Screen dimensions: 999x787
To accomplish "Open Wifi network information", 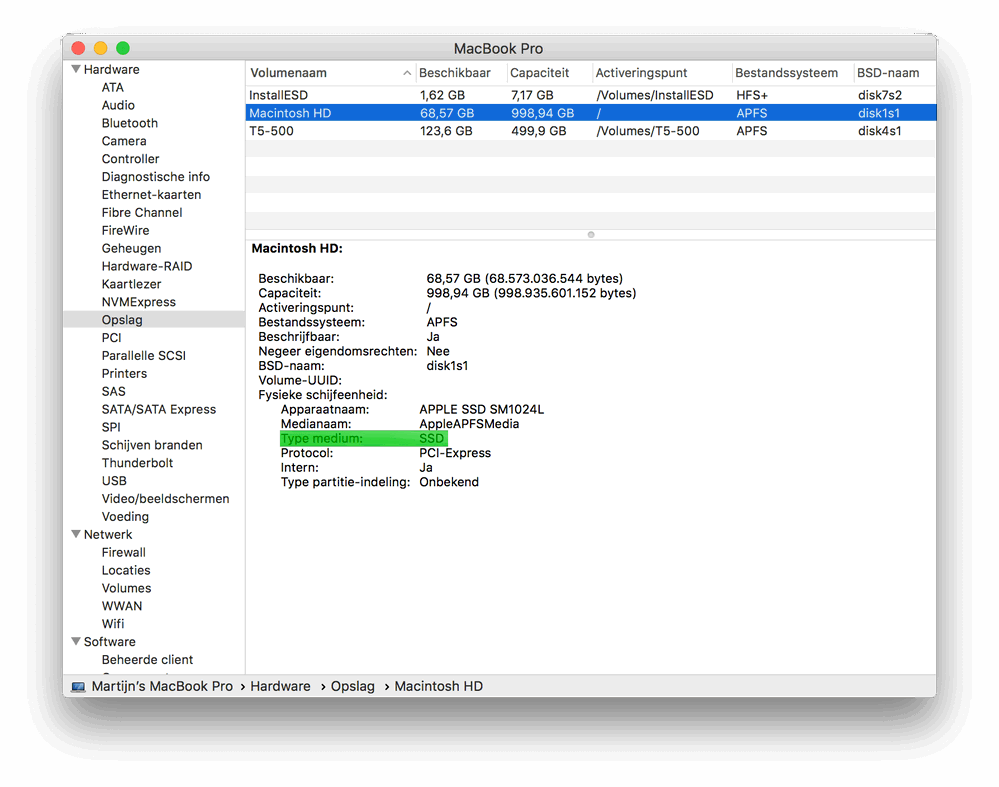I will click(113, 623).
